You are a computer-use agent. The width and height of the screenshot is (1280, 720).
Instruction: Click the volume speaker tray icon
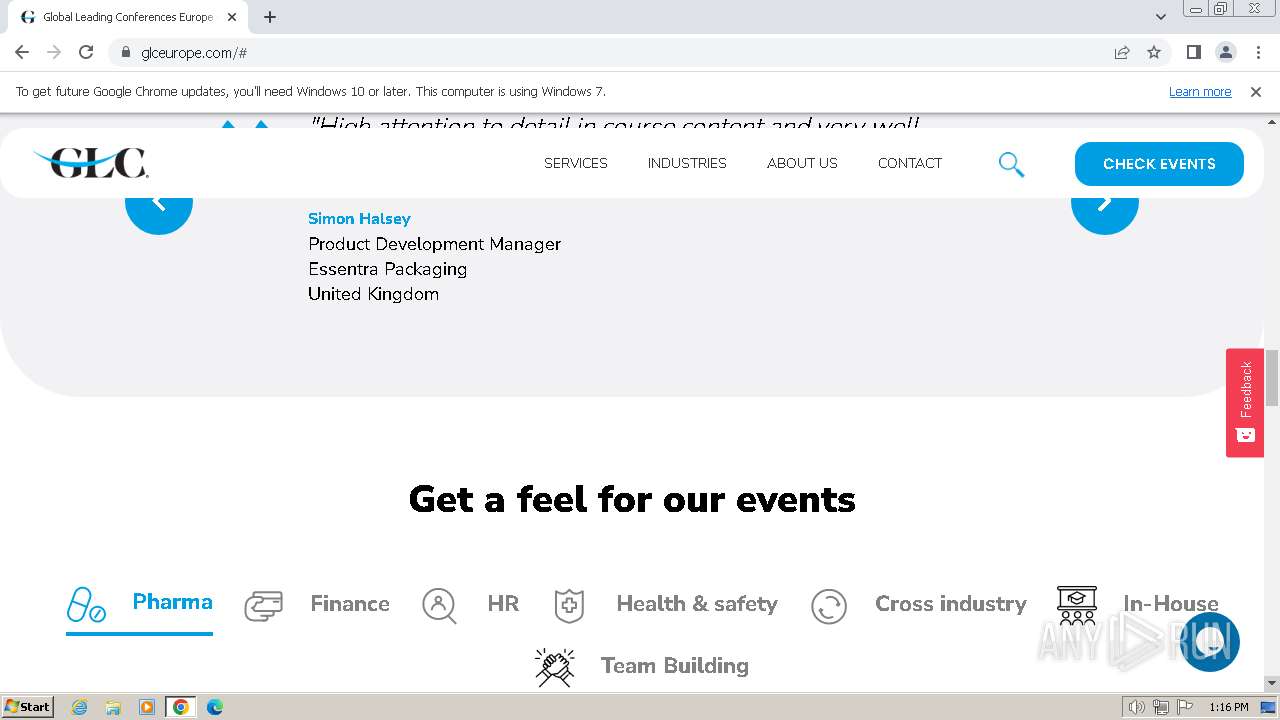(1136, 707)
